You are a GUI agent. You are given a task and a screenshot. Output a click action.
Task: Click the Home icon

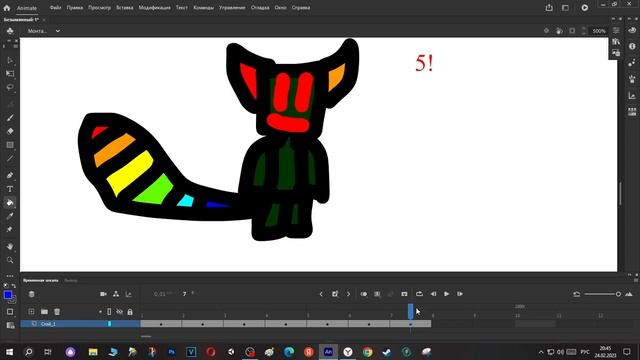click(x=7, y=7)
